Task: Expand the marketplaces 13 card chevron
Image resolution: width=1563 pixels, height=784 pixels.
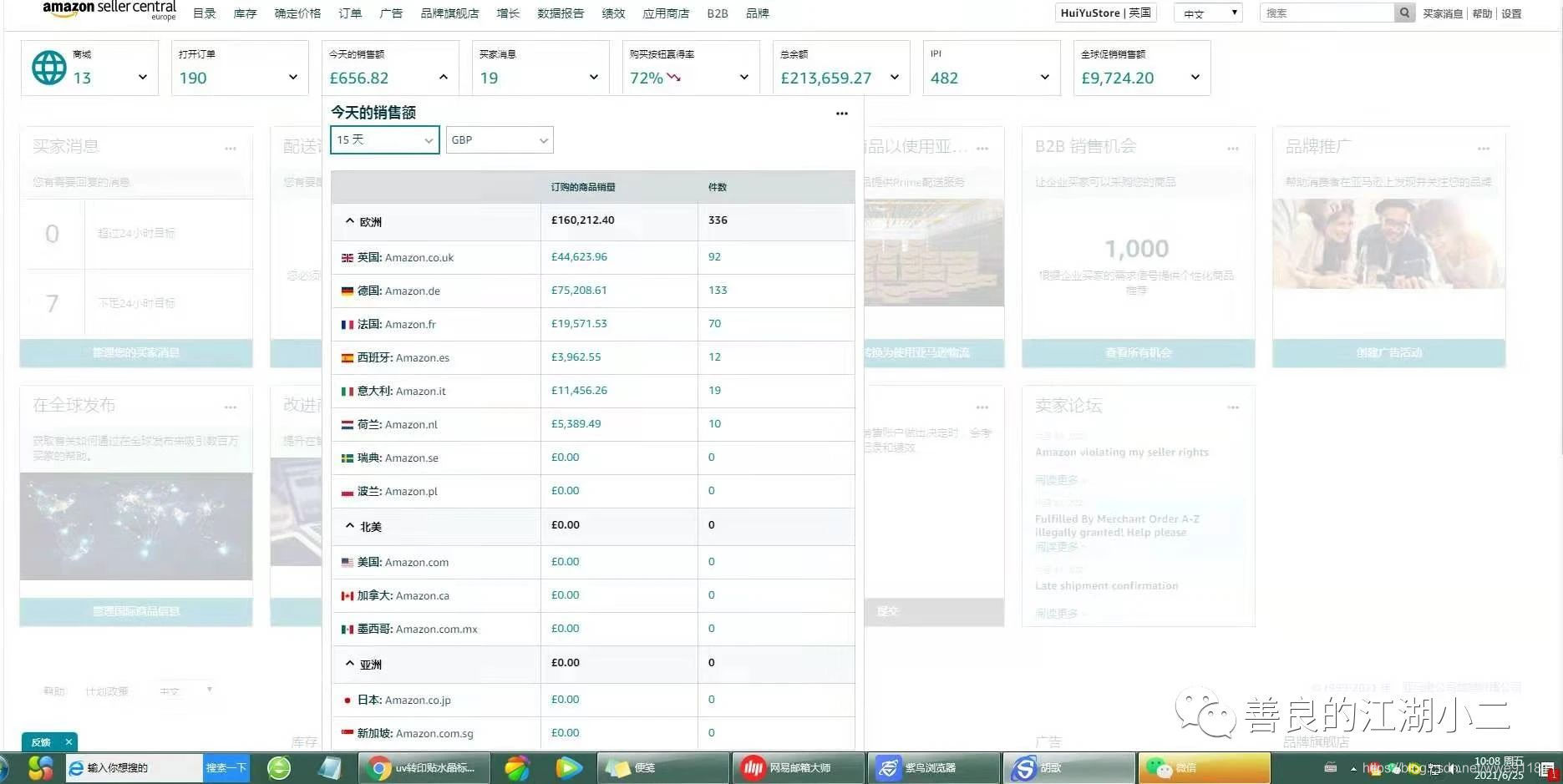Action: pos(143,78)
